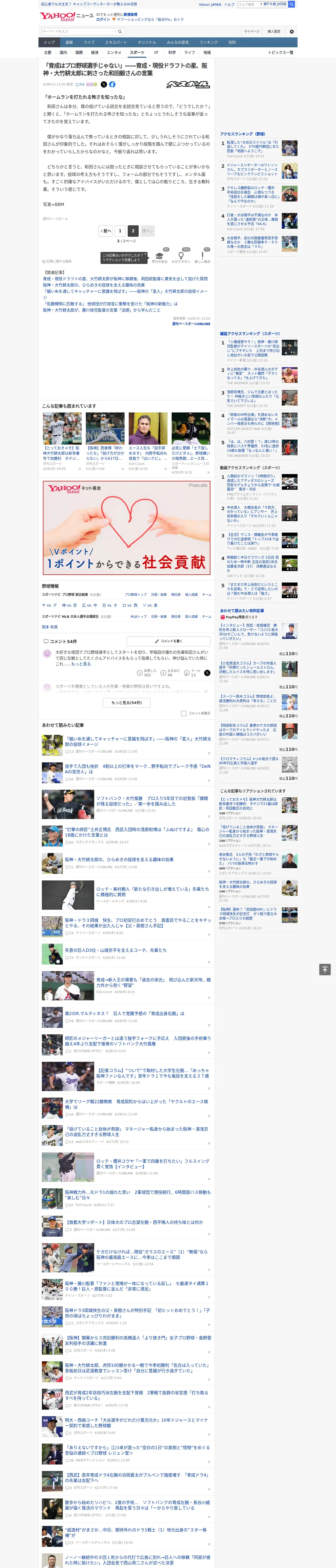
Task: Select the トップ navigation tab
Action: click(x=49, y=43)
